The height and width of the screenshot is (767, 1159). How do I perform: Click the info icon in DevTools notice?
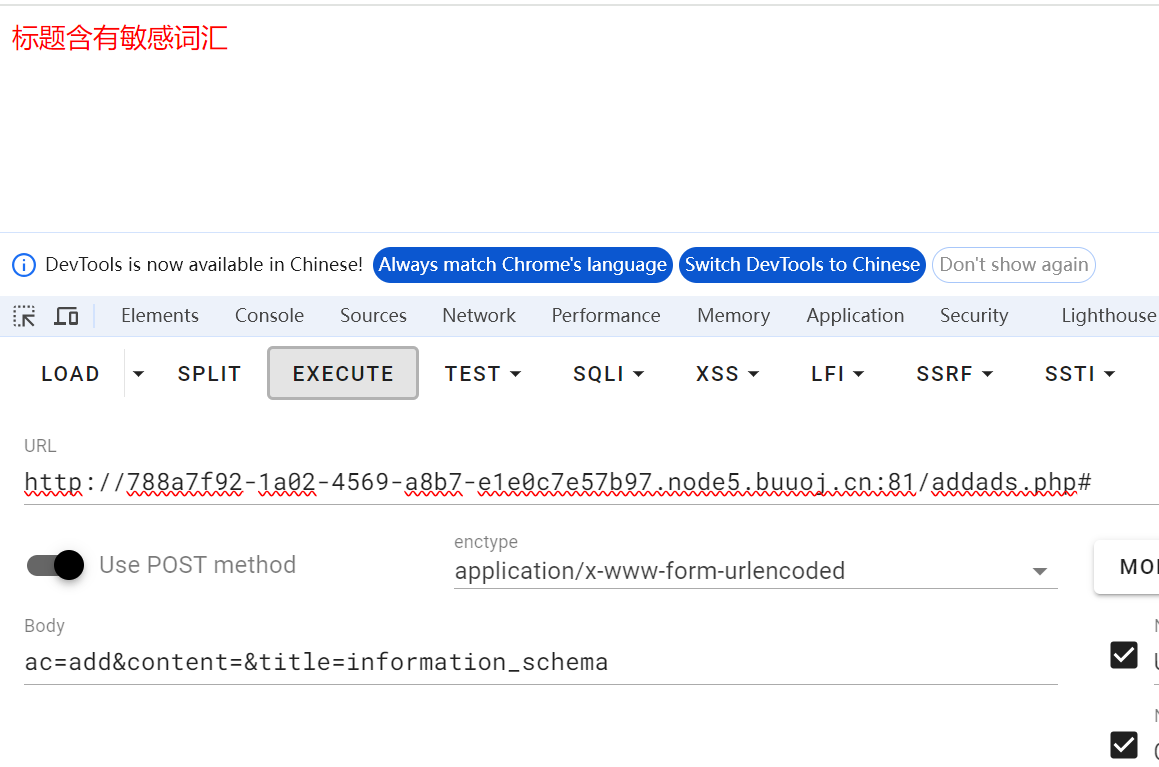[x=24, y=265]
